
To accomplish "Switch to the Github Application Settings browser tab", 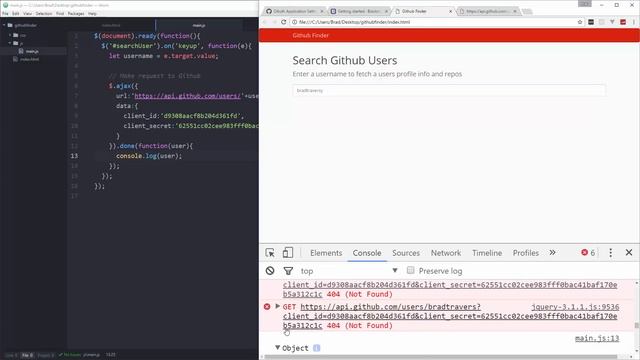I will [294, 11].
